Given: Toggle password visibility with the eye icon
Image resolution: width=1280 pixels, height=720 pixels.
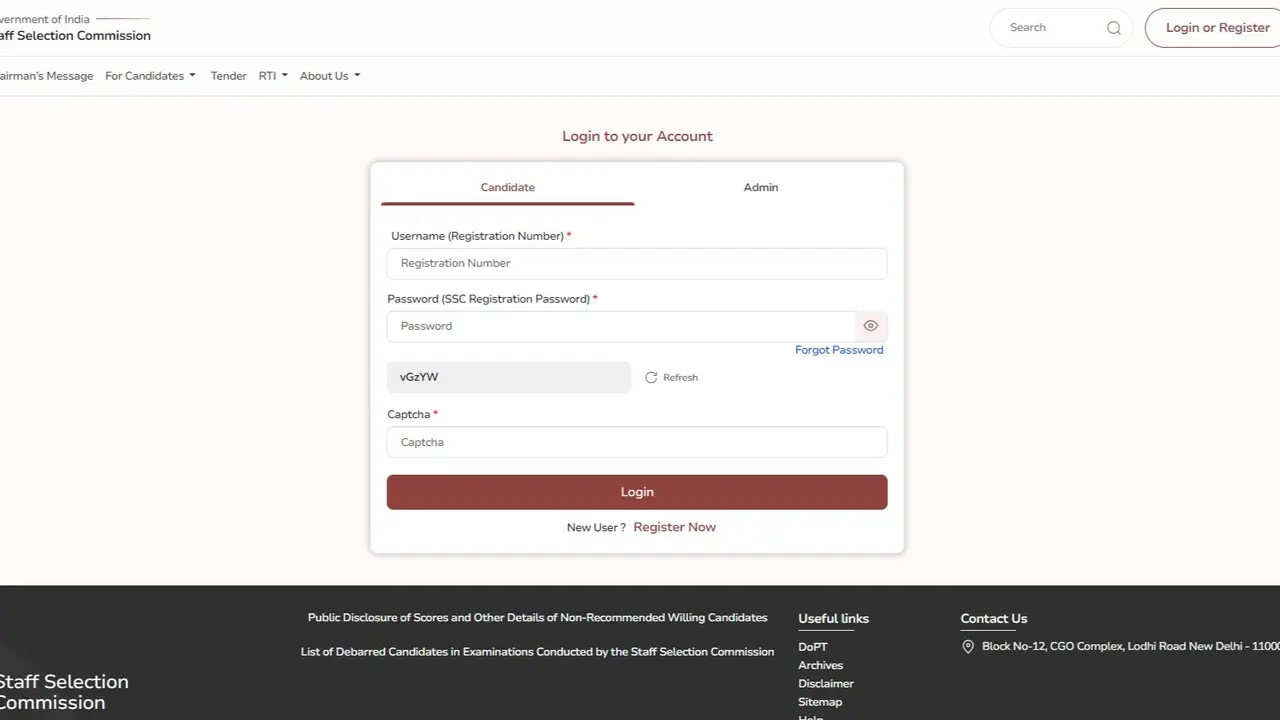Looking at the screenshot, I should (870, 325).
